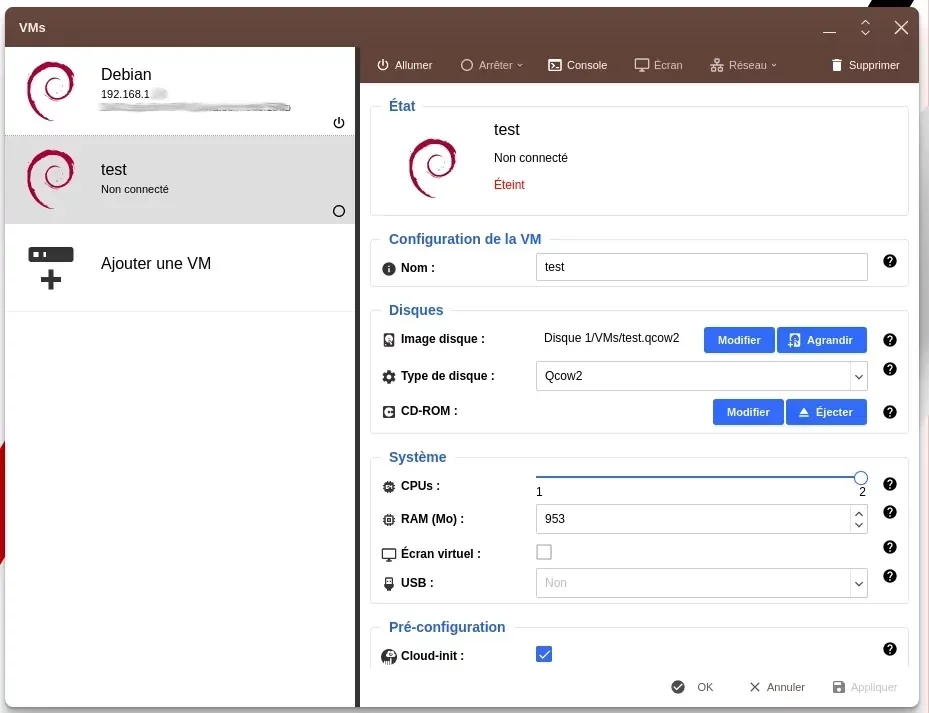Click the Debian logo of the Debian VM in list
Viewport: 929px width, 713px height.
coord(51,91)
